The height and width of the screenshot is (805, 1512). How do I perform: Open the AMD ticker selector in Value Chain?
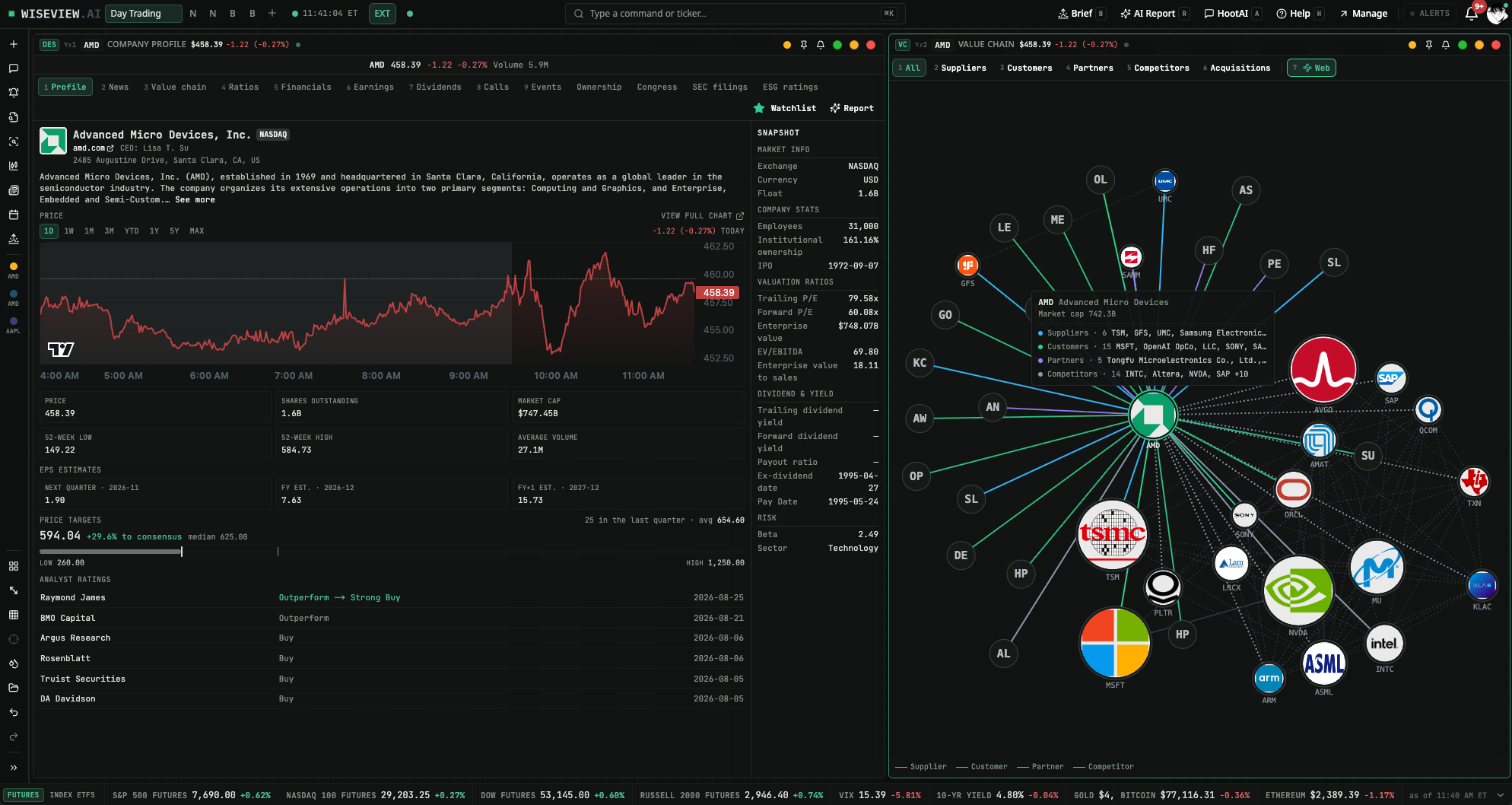coord(942,45)
